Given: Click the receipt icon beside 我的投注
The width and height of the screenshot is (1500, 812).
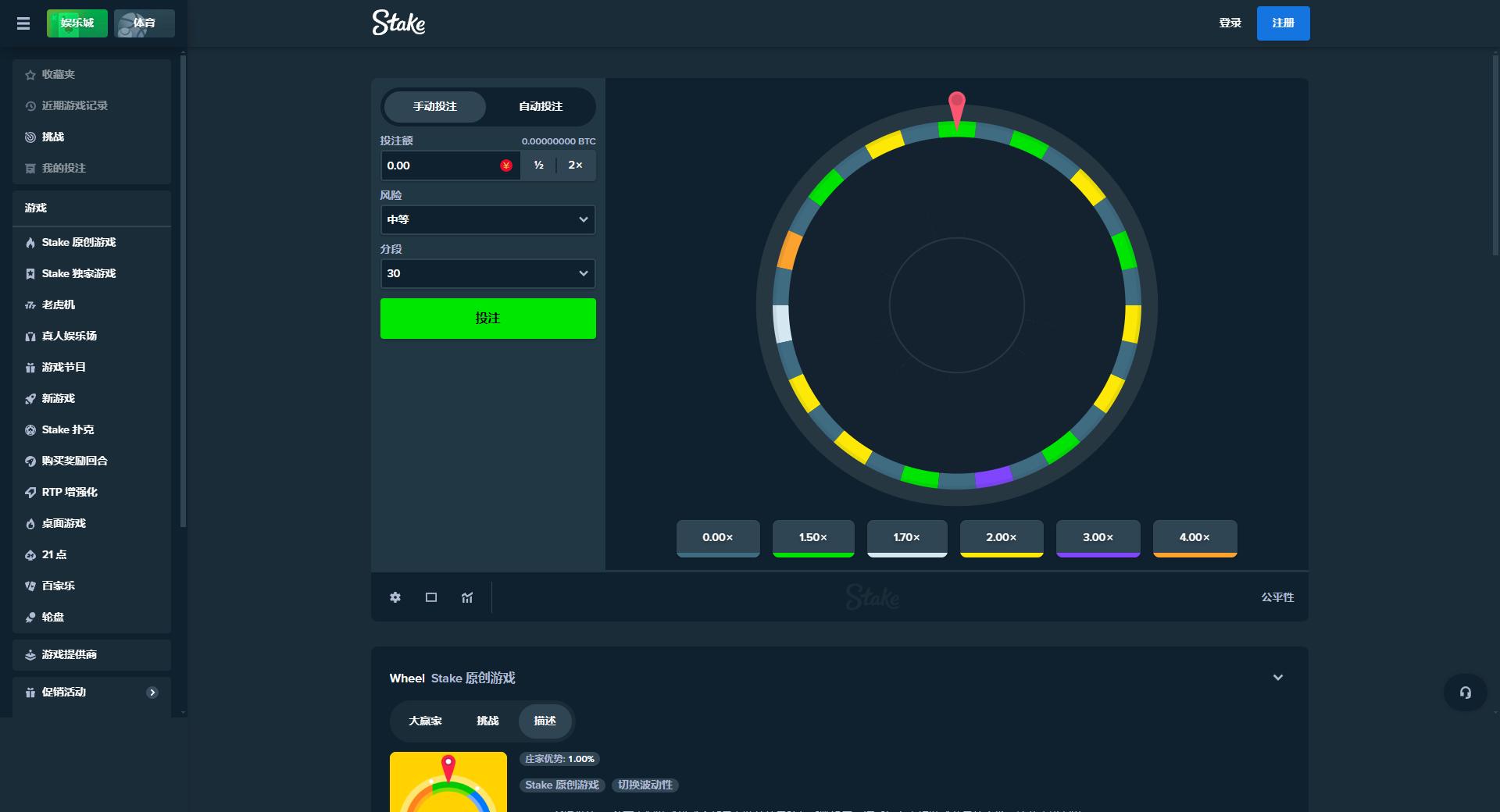Looking at the screenshot, I should point(30,169).
